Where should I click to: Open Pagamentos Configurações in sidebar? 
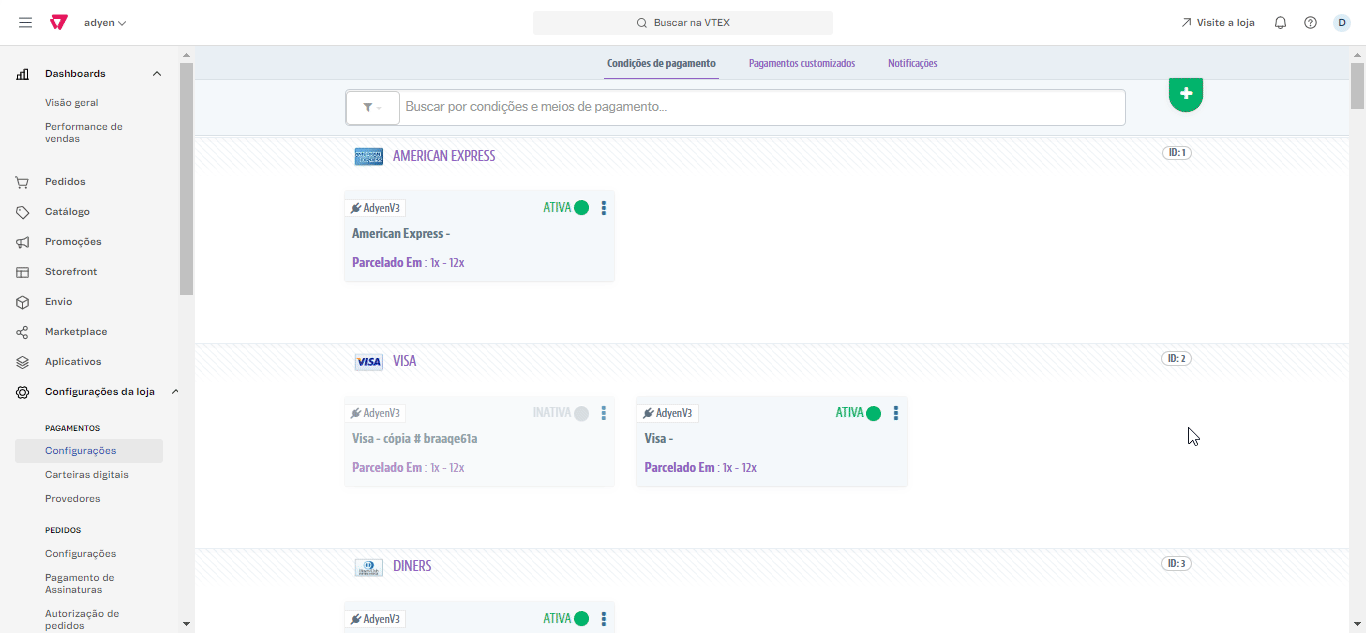click(89, 451)
